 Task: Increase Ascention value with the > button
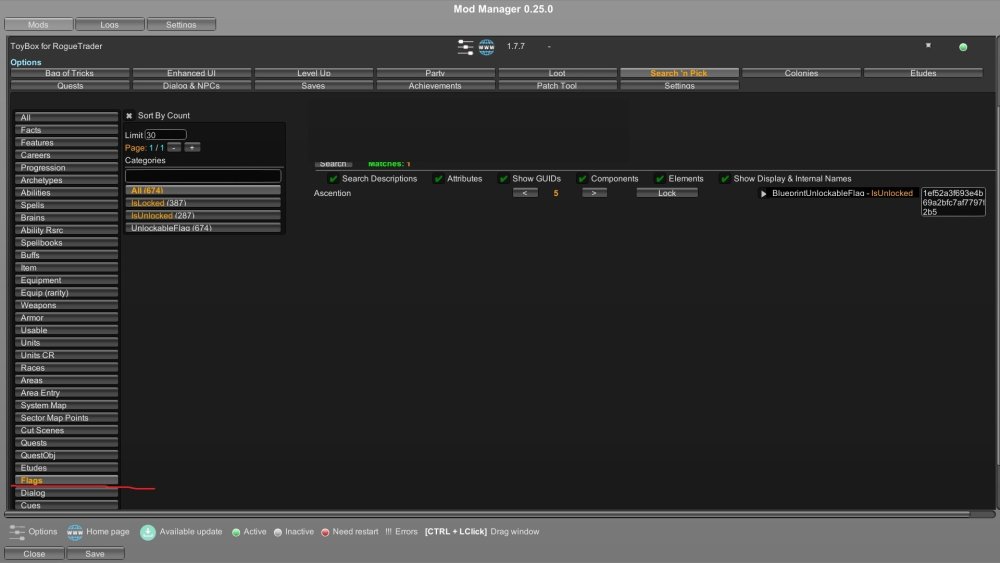click(x=594, y=193)
